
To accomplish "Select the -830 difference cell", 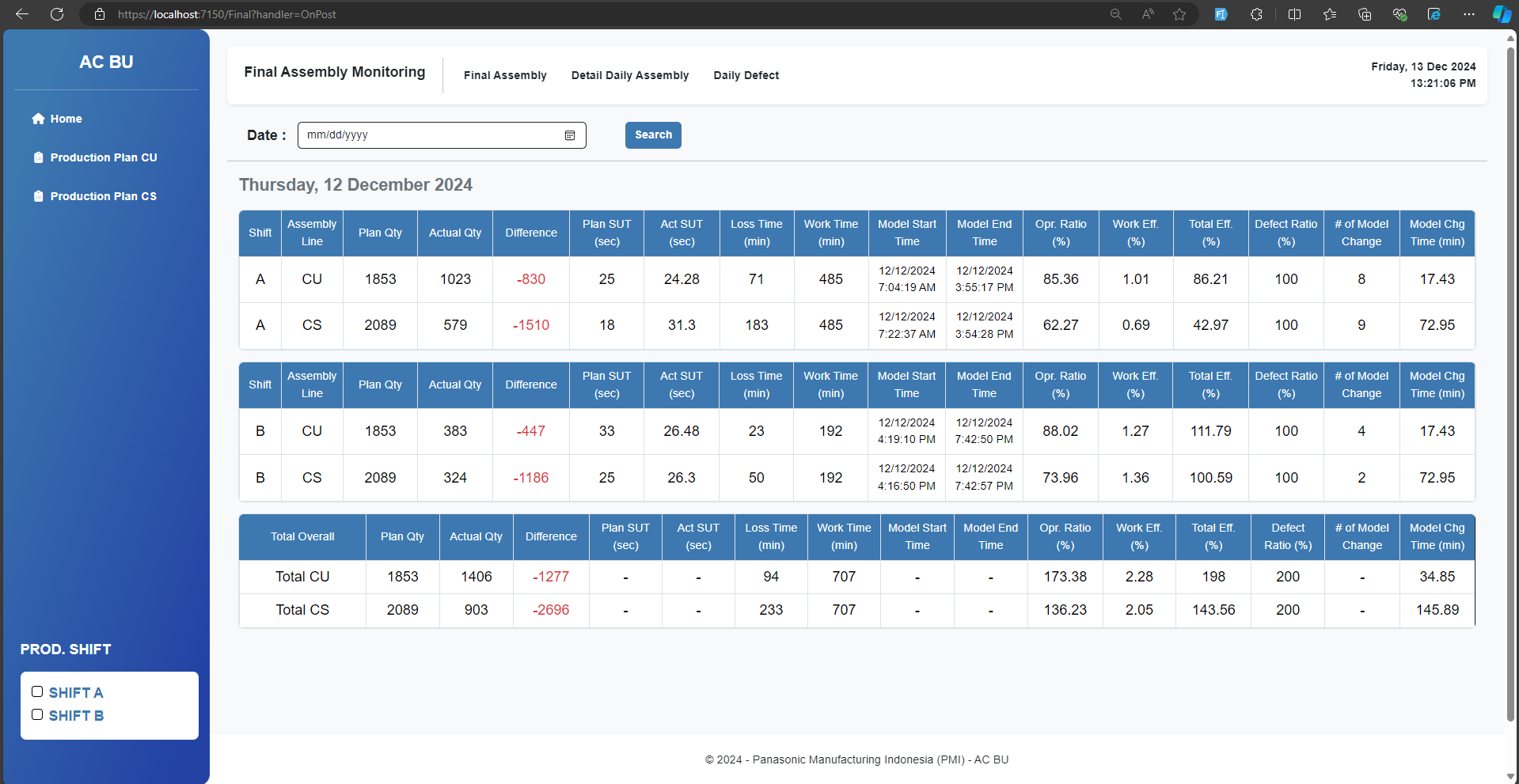I will pyautogui.click(x=531, y=279).
